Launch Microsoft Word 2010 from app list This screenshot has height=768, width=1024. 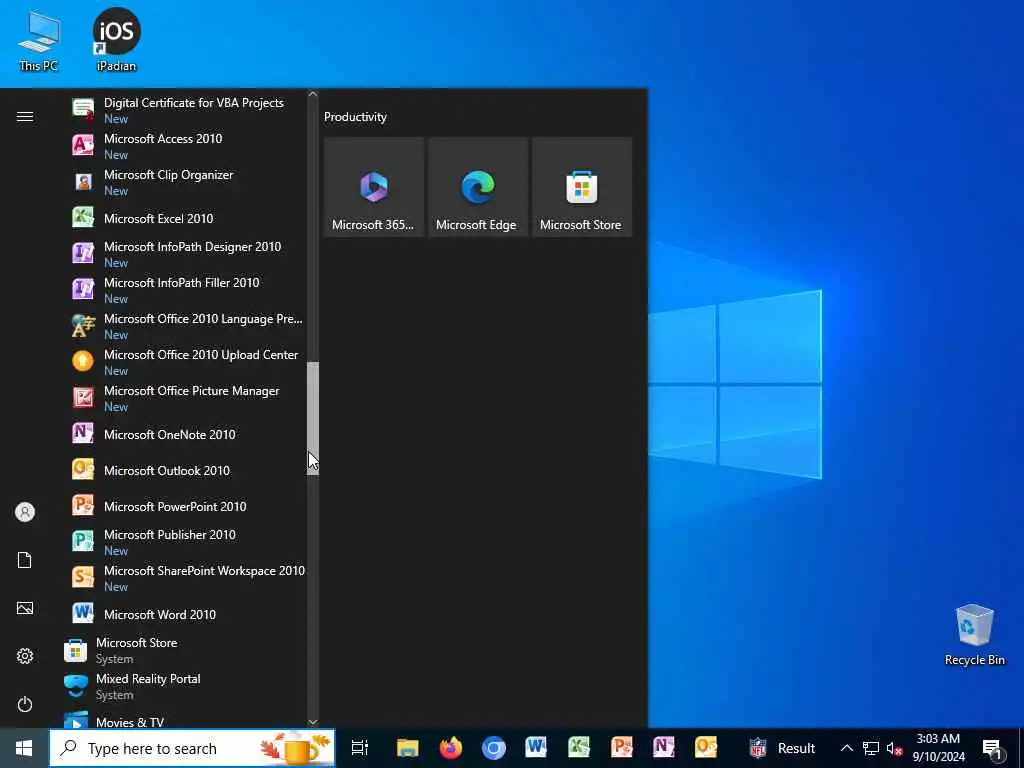(x=184, y=615)
